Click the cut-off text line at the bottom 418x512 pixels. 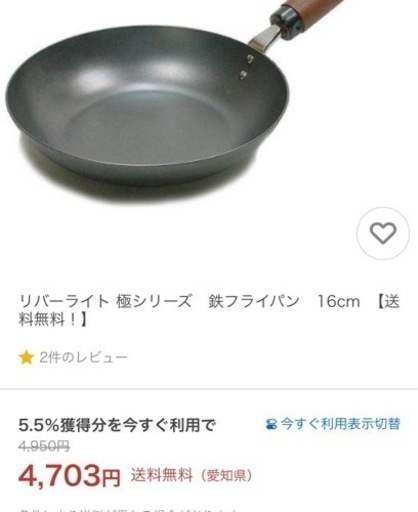[x=128, y=510]
